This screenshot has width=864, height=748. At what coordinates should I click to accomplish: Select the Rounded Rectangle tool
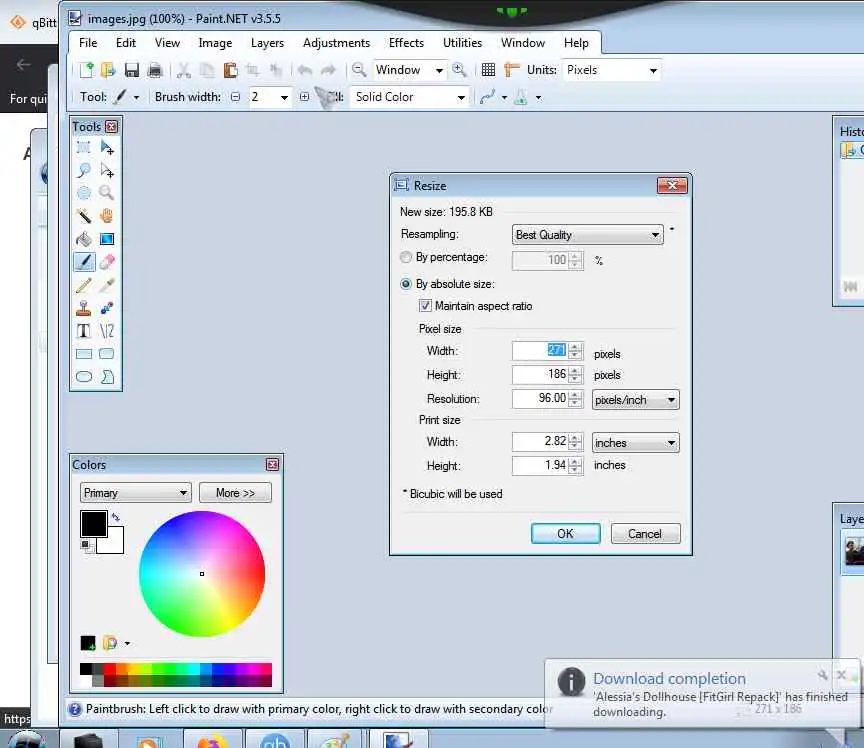(107, 354)
